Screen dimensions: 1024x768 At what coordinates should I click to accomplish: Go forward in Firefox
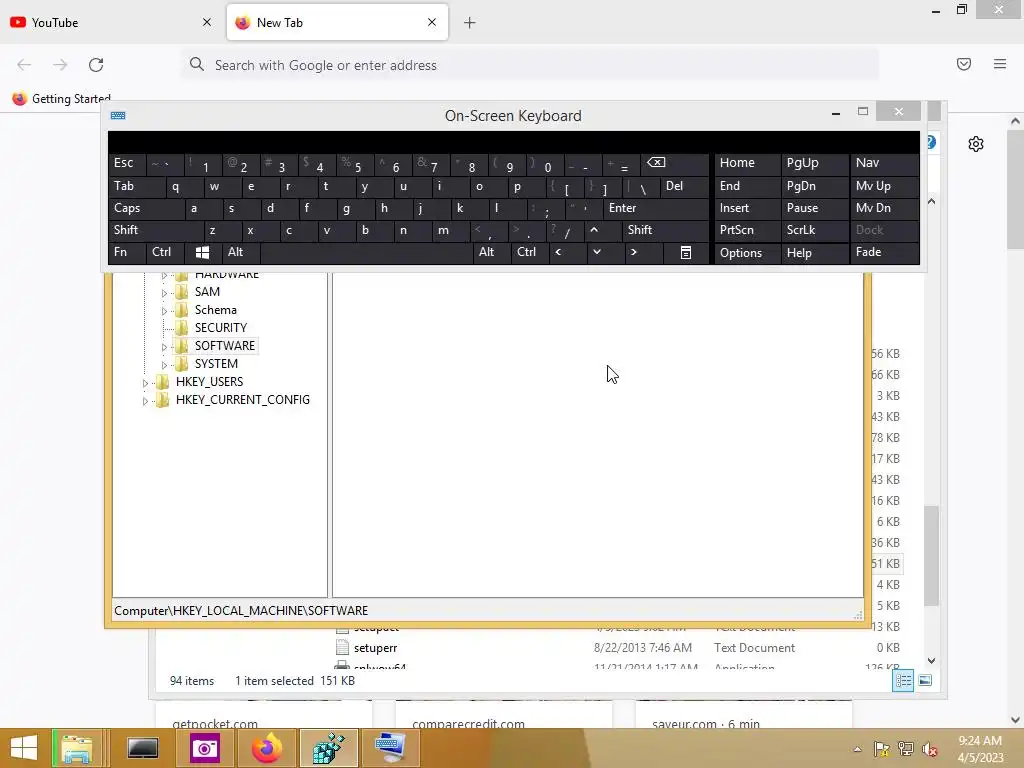tap(60, 65)
